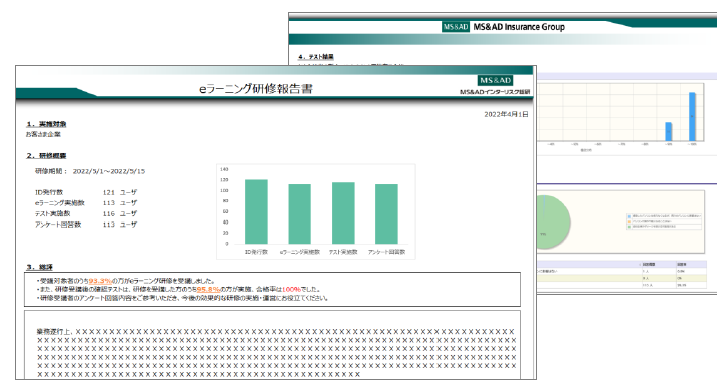Image resolution: width=717 pixels, height=382 pixels.
Task: Click the ID発行数 axis label under the chart
Action: pyautogui.click(x=256, y=252)
